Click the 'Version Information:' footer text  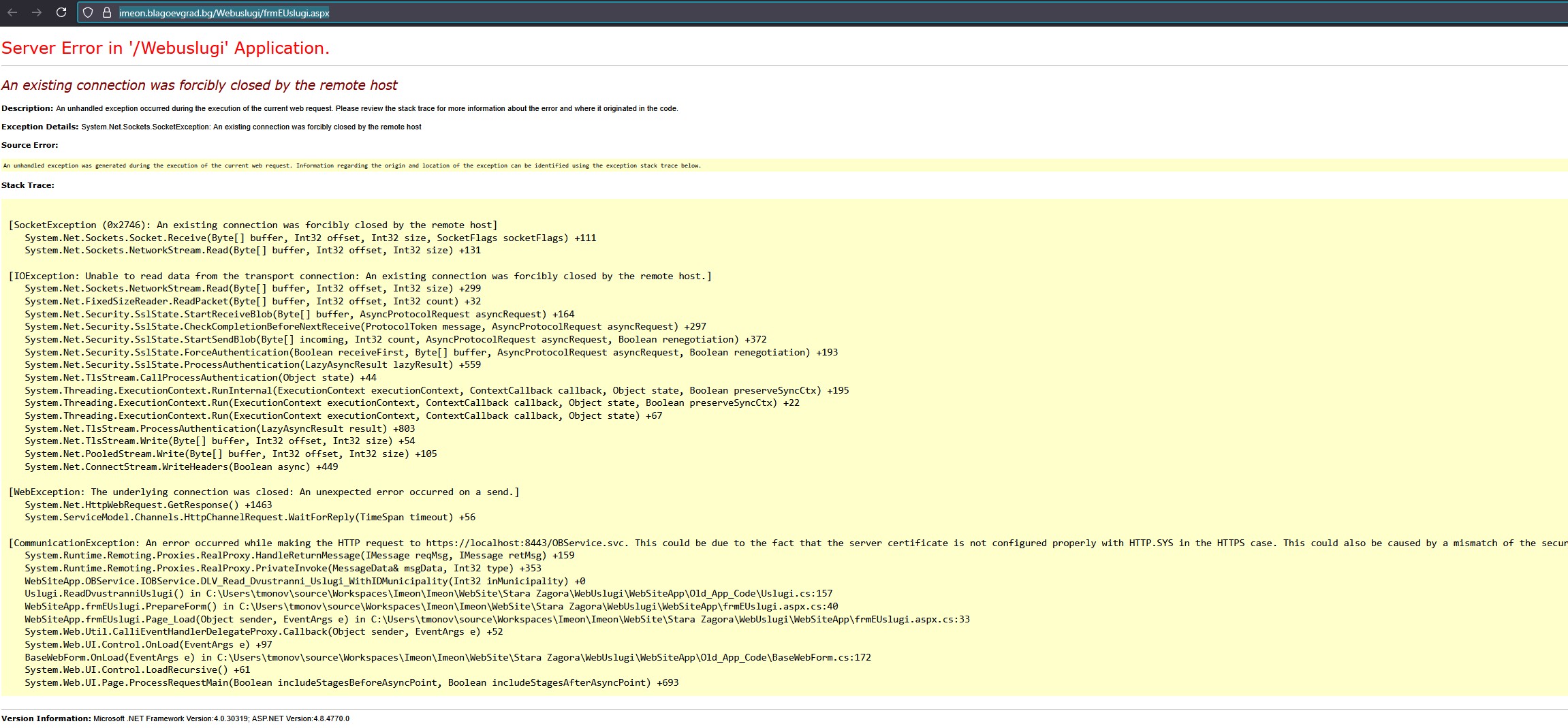click(46, 718)
